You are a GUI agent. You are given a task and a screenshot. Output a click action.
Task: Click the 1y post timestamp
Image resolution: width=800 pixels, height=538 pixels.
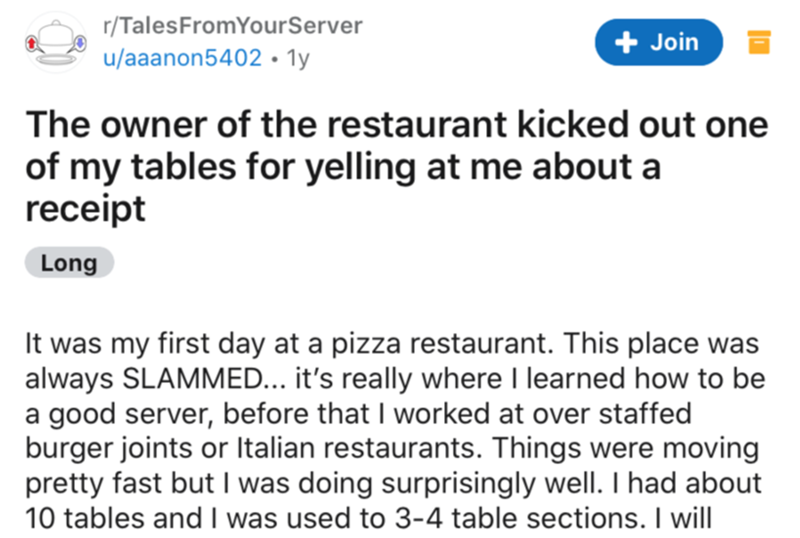297,58
